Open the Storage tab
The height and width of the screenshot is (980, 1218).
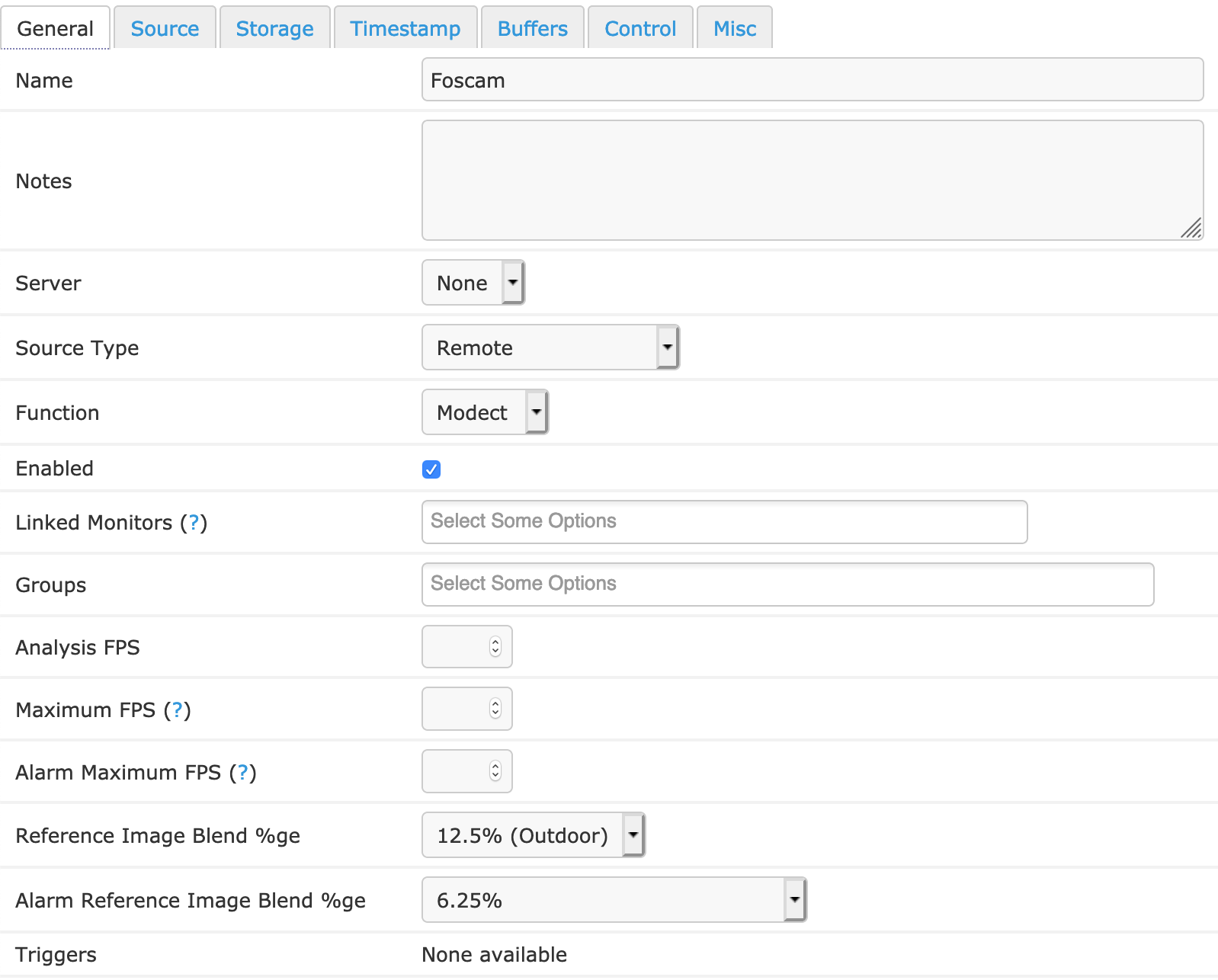(274, 29)
